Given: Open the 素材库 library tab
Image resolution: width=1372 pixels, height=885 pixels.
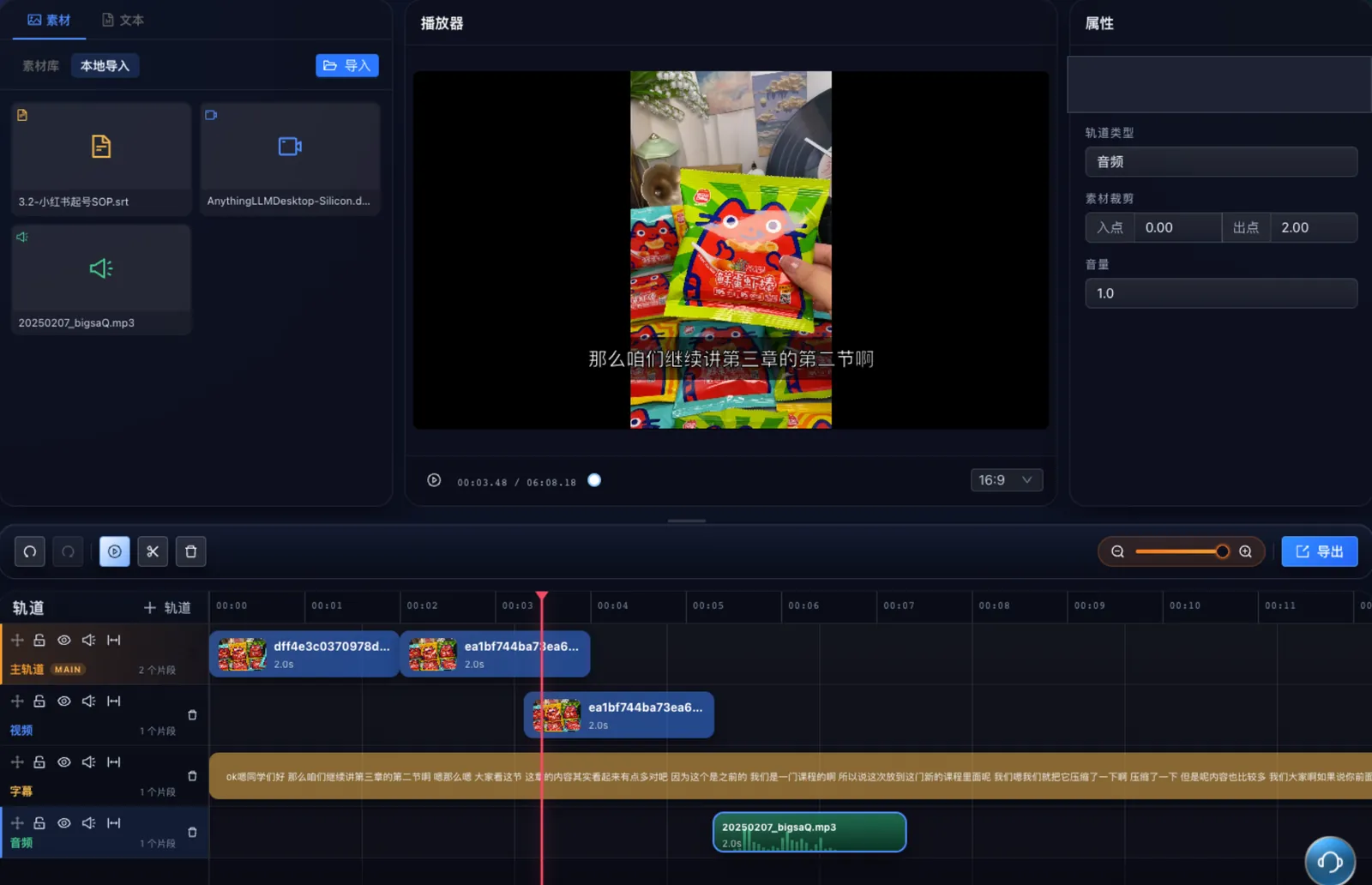Looking at the screenshot, I should pyautogui.click(x=40, y=66).
